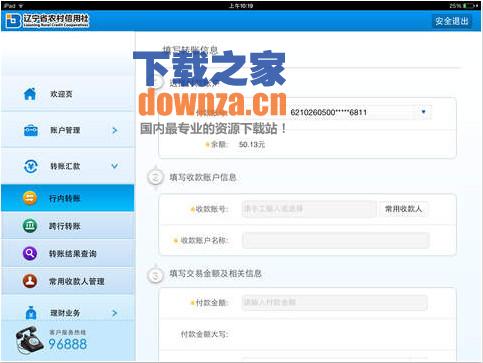This screenshot has height=363, width=483.
Task: Click the red person icon for 常用收款人管理
Action: (x=30, y=281)
